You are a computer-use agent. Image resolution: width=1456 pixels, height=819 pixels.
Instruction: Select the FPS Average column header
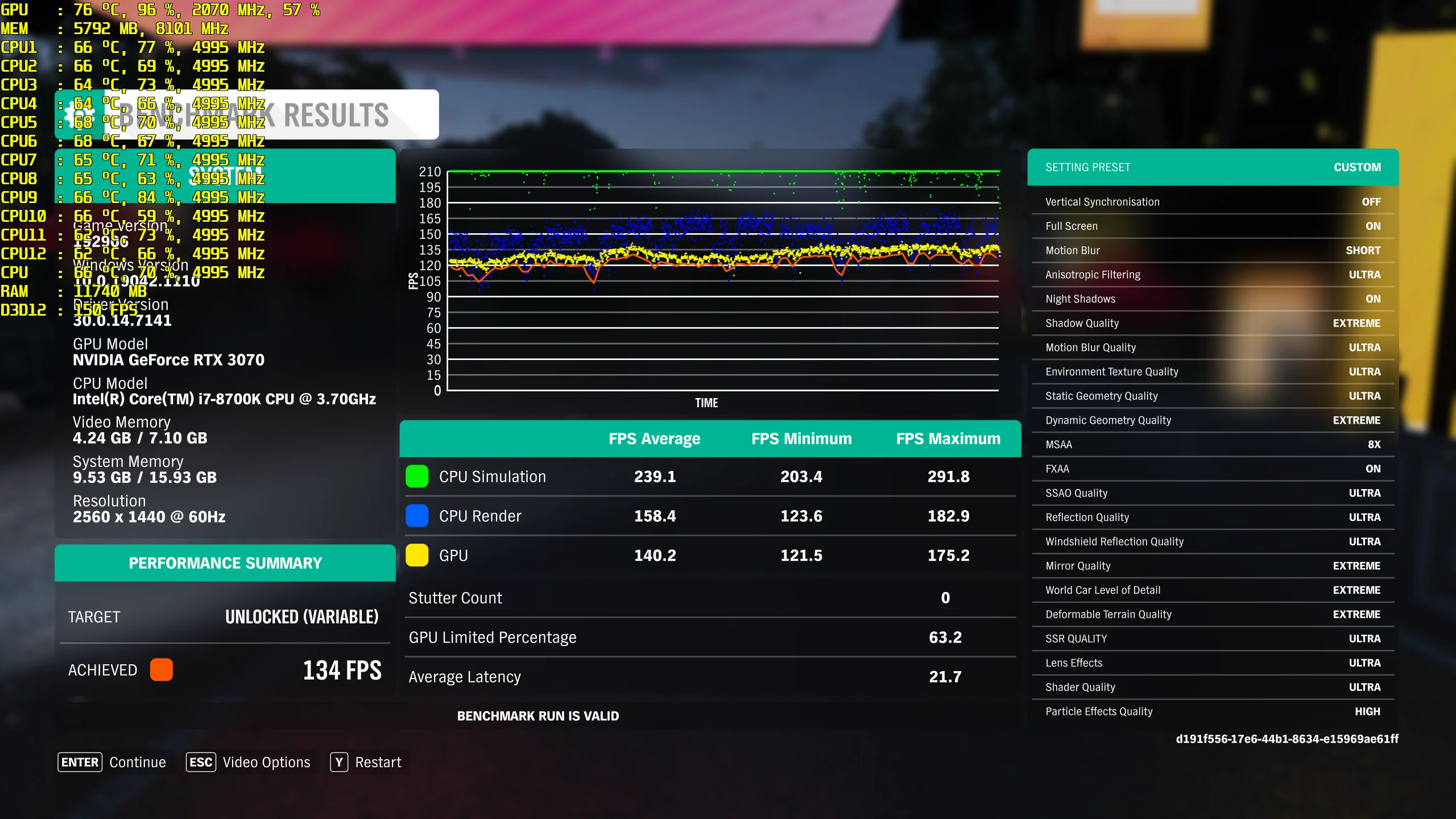point(655,439)
